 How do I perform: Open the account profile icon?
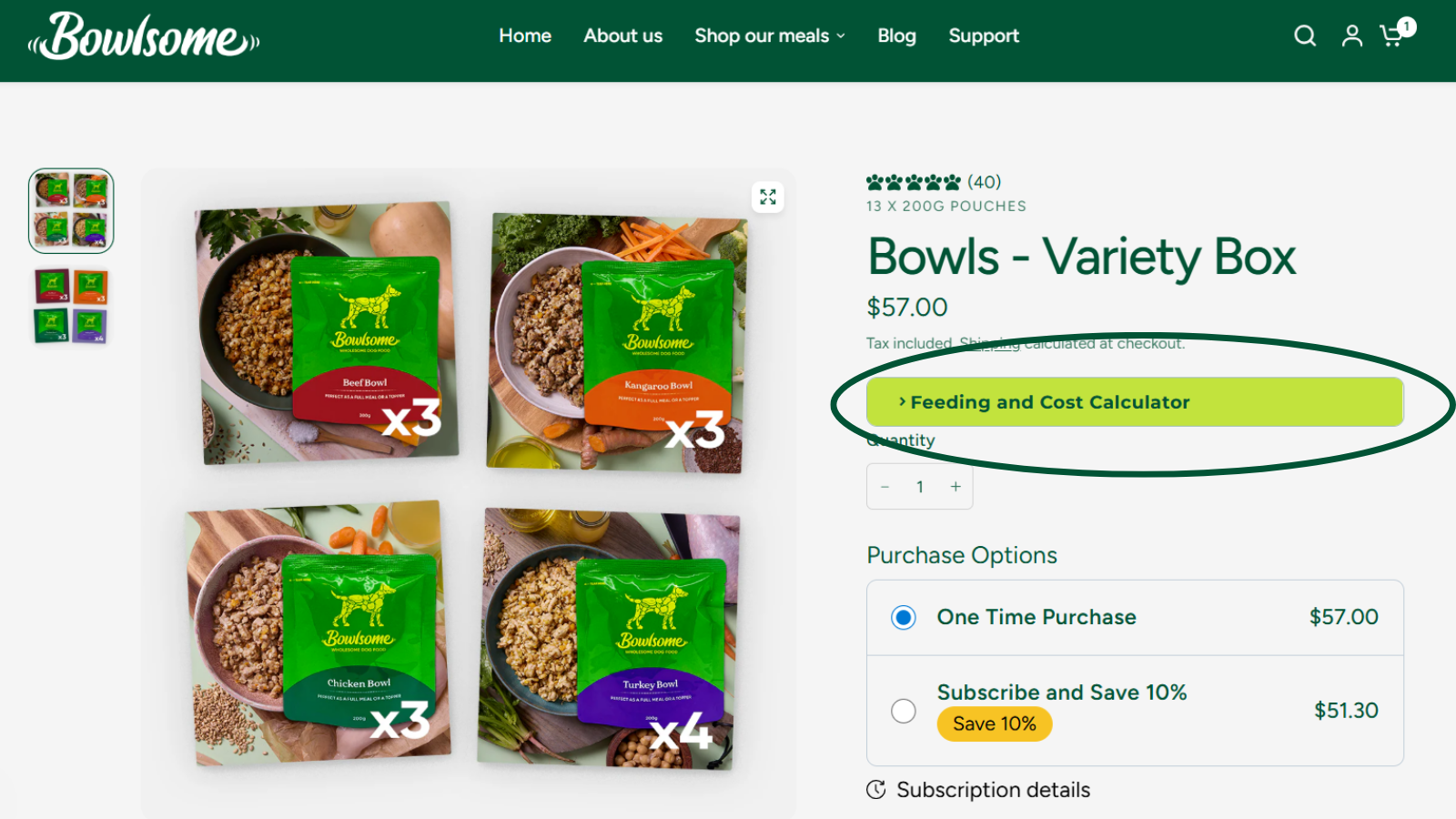point(1352,35)
